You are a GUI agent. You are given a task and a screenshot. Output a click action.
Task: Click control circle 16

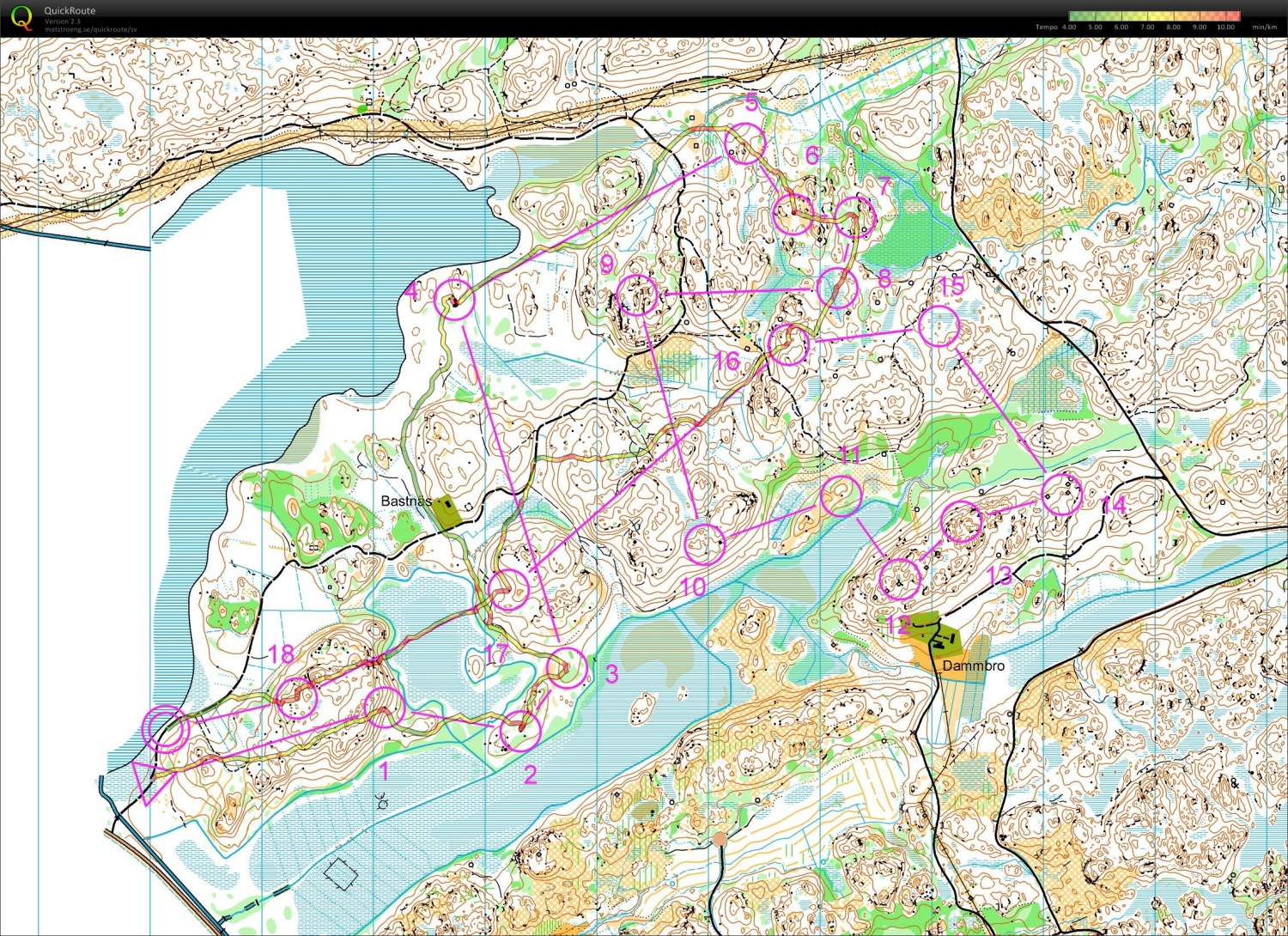789,344
